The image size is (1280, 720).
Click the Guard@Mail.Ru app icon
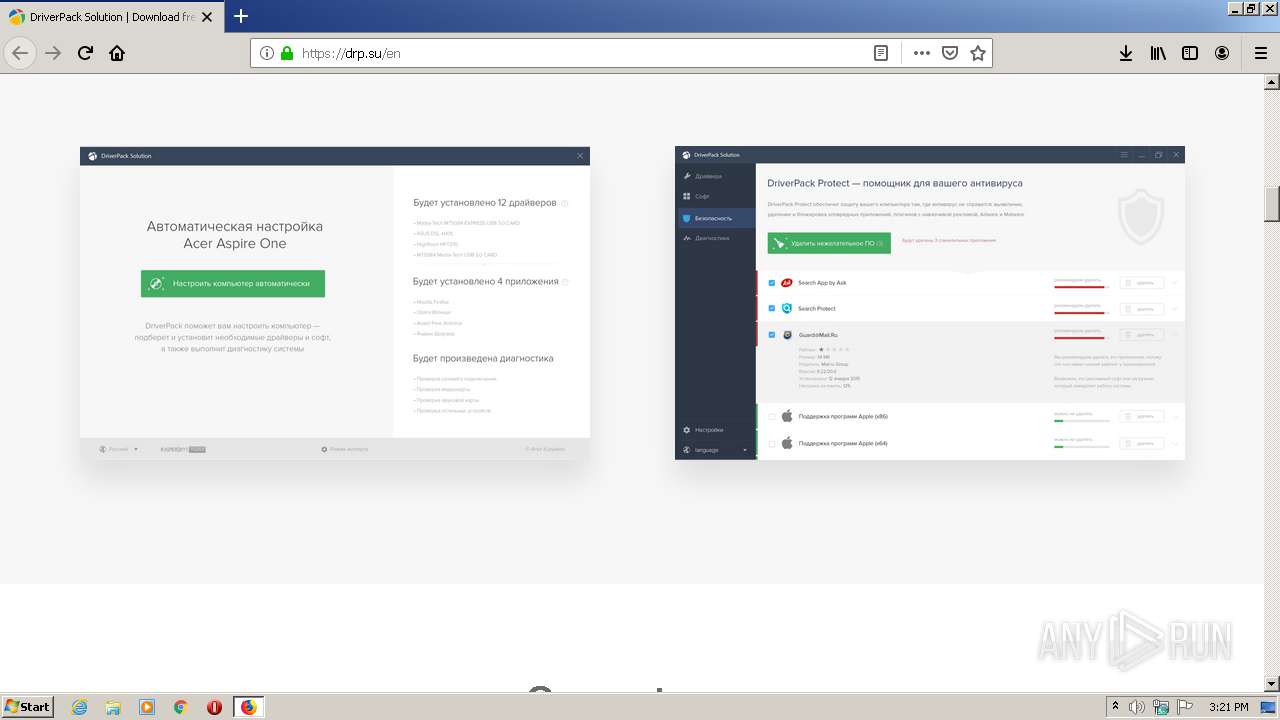pos(787,335)
